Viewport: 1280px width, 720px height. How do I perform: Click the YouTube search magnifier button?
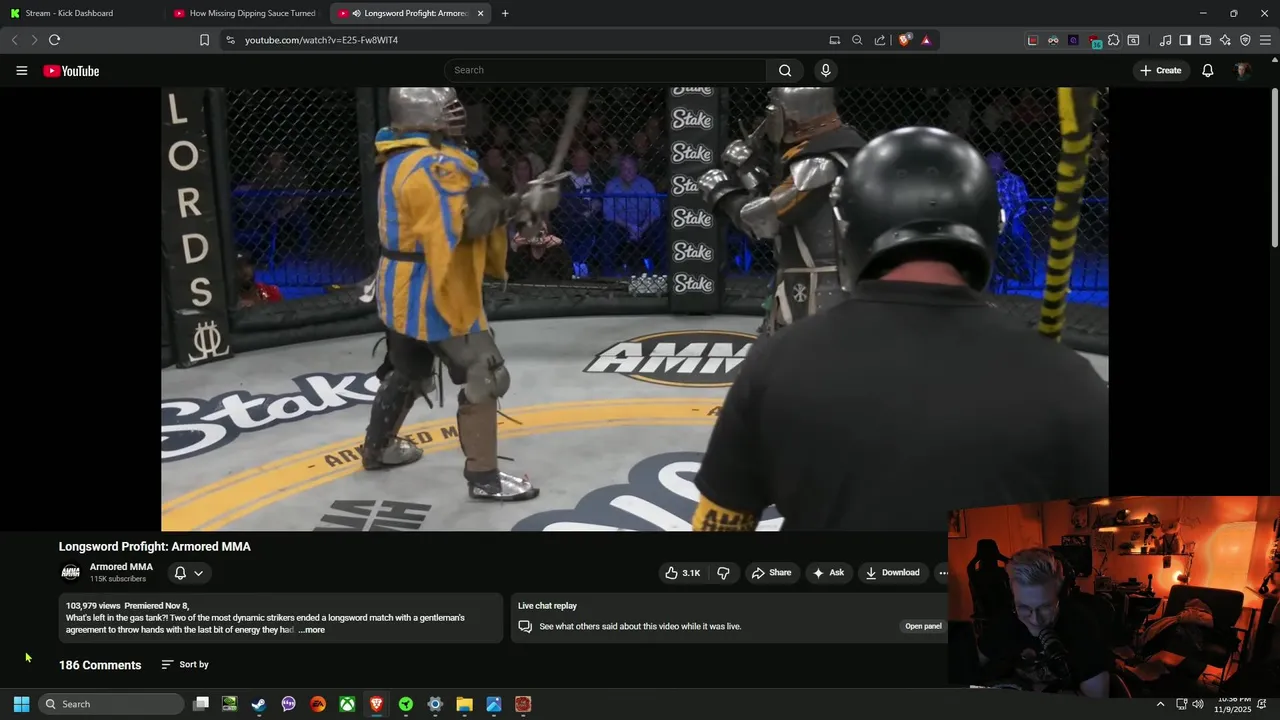[x=785, y=70]
